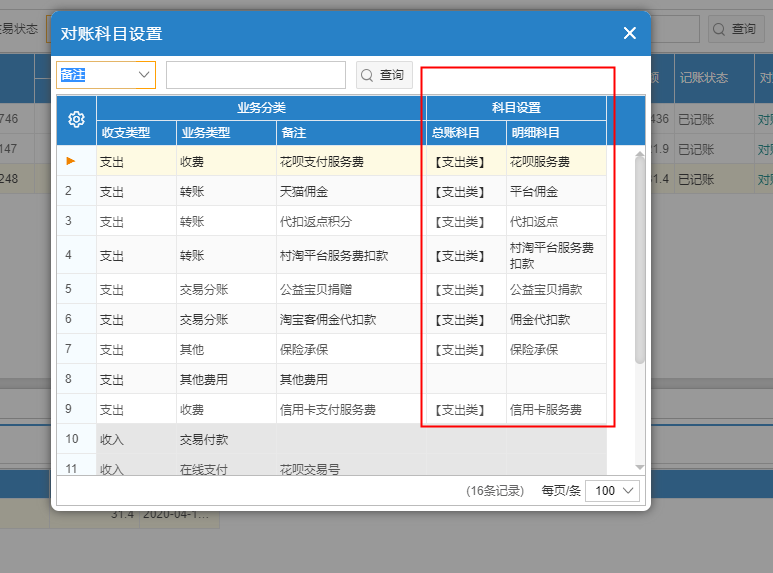Click the 交易付款 cell in row 10
The image size is (773, 573).
[x=226, y=439]
